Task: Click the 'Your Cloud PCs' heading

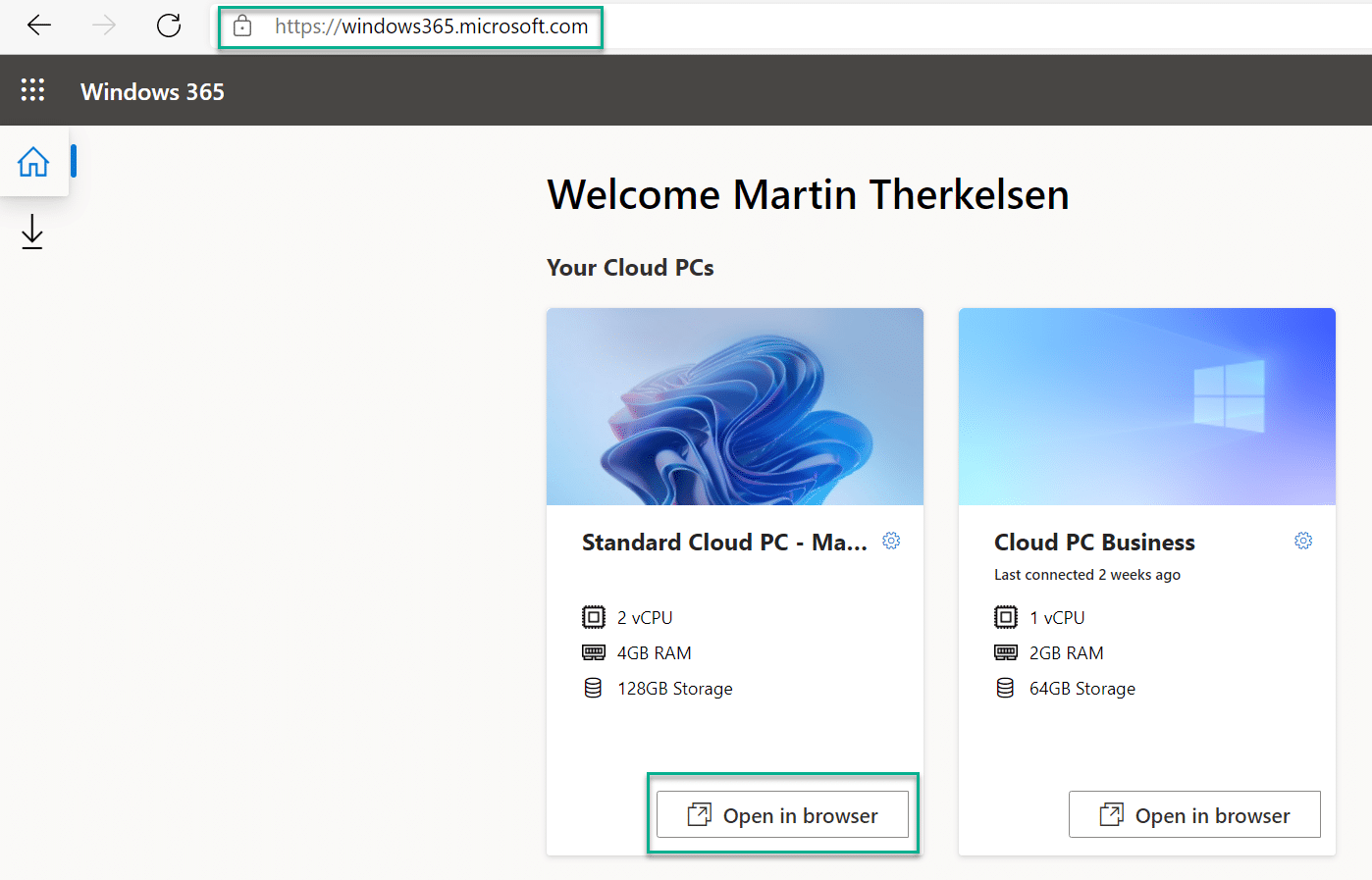Action: tap(630, 268)
